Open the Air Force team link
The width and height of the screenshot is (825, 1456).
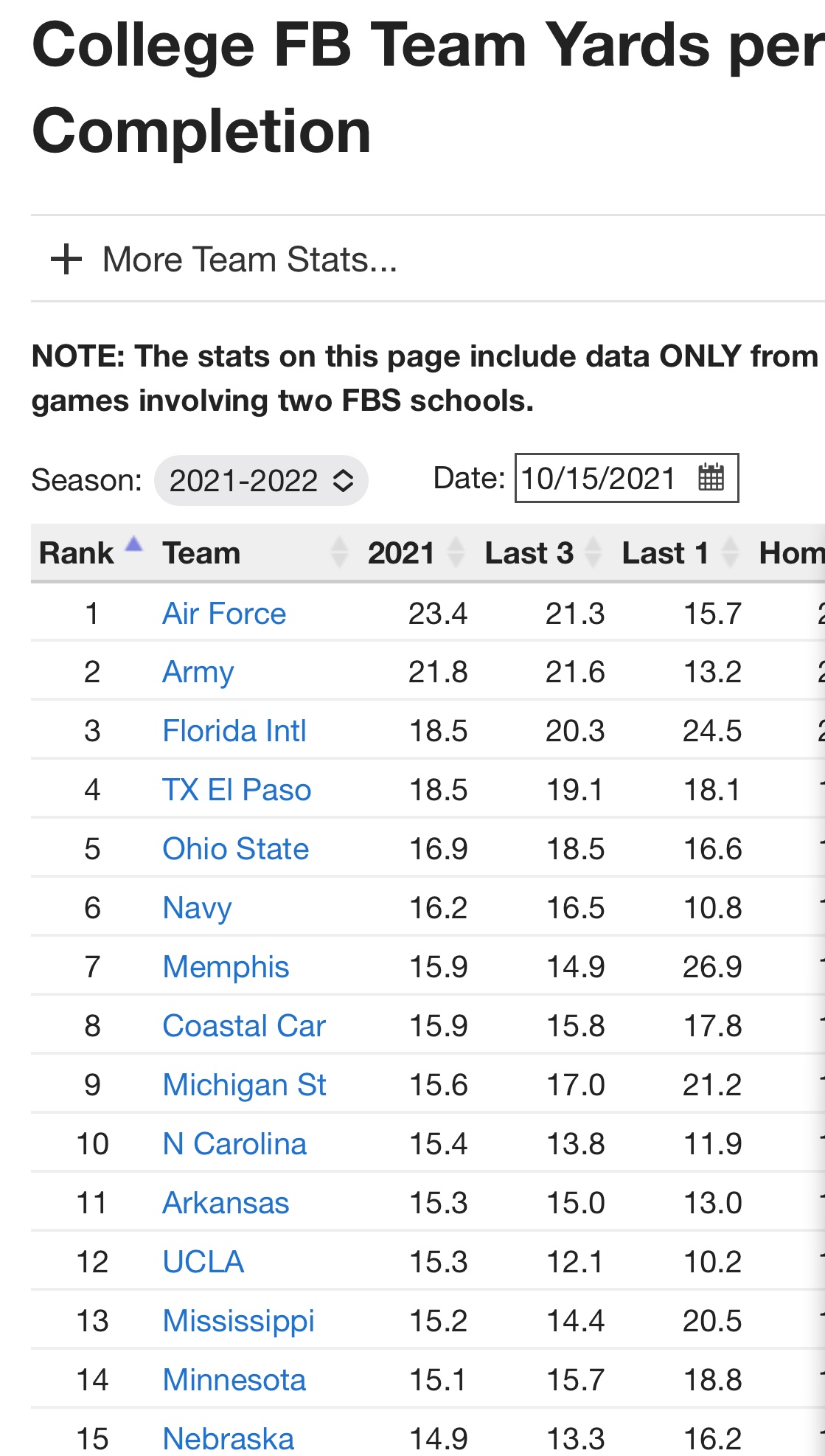(224, 614)
